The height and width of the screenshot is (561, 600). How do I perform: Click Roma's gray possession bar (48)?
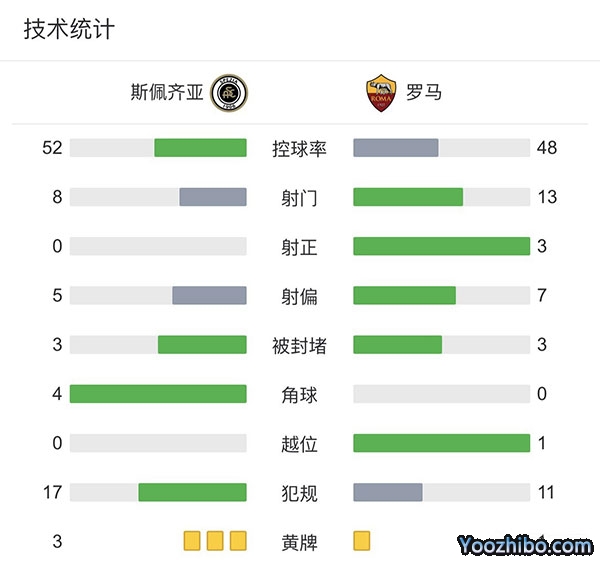pos(396,148)
